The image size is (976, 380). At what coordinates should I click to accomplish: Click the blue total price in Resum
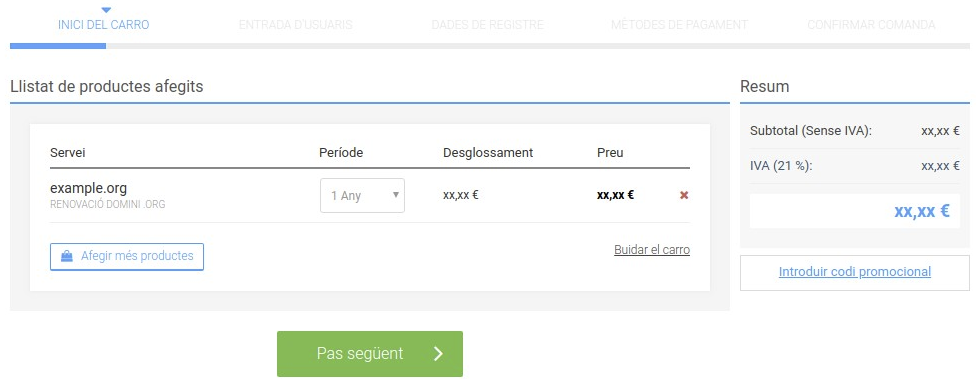tap(922, 211)
